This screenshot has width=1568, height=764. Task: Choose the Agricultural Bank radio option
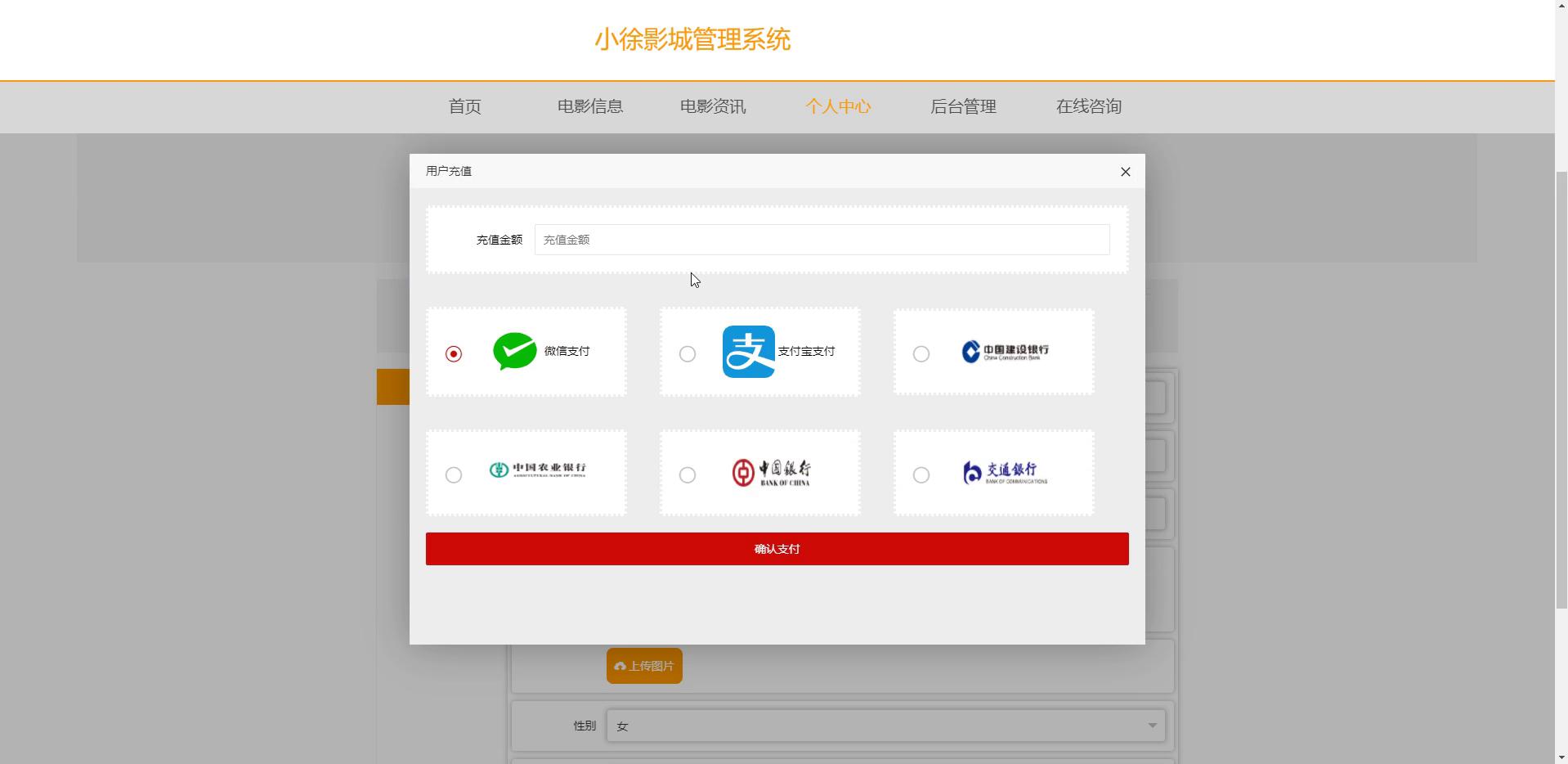click(454, 475)
